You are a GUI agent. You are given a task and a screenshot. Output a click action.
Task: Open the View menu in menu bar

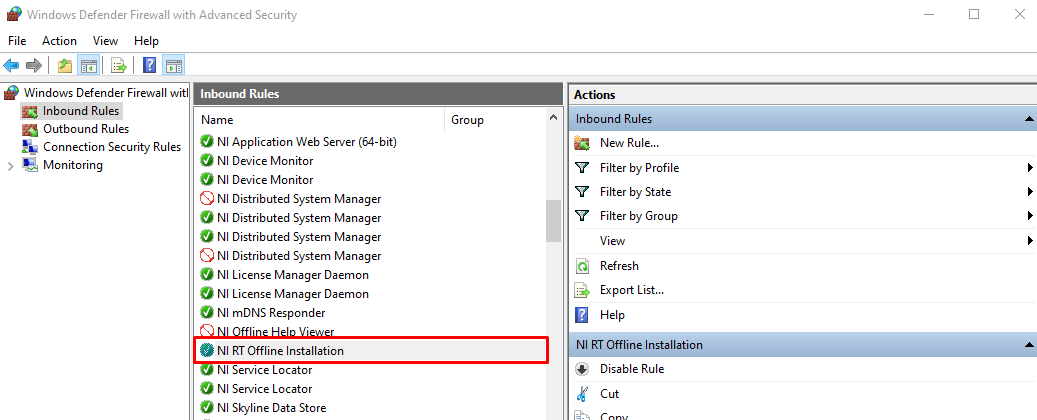[105, 41]
